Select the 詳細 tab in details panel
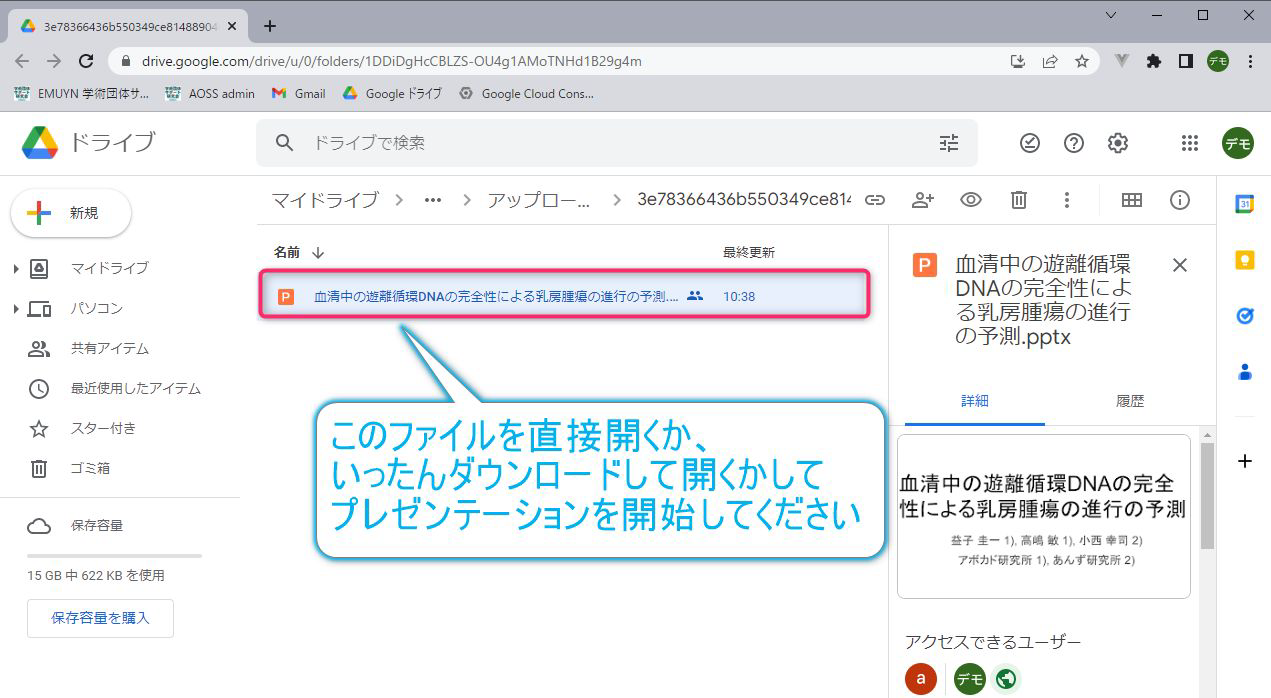 974,401
